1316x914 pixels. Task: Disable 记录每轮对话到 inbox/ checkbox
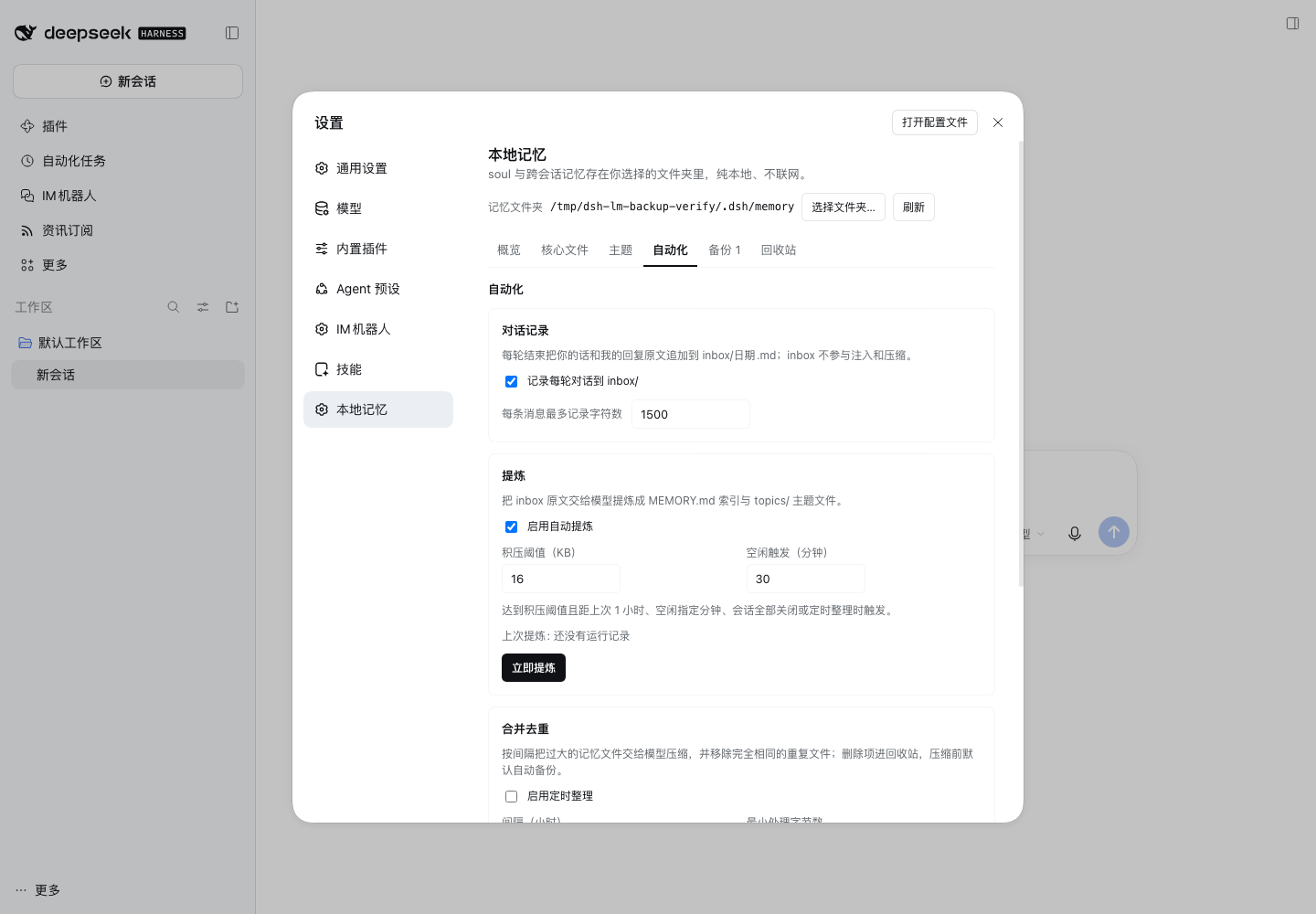512,382
